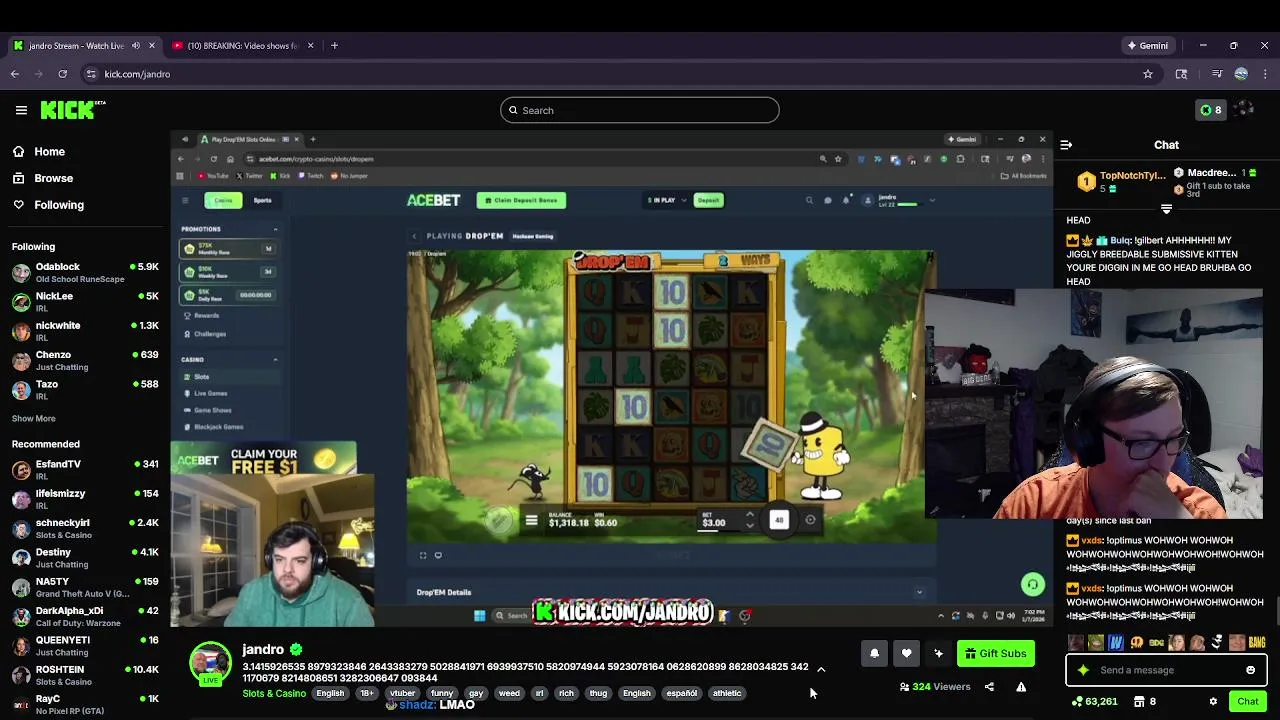Toggle stream notifications bell
The image size is (1280, 720).
874,653
